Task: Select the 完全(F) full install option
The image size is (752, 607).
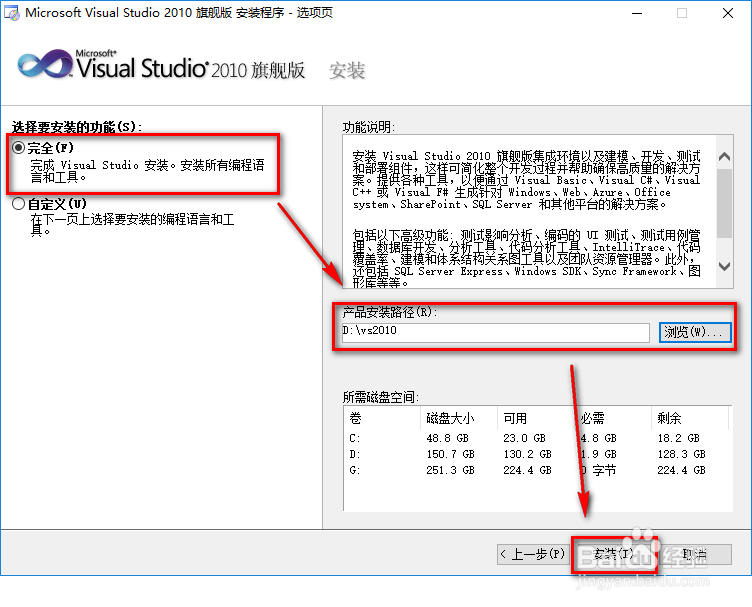Action: 18,148
